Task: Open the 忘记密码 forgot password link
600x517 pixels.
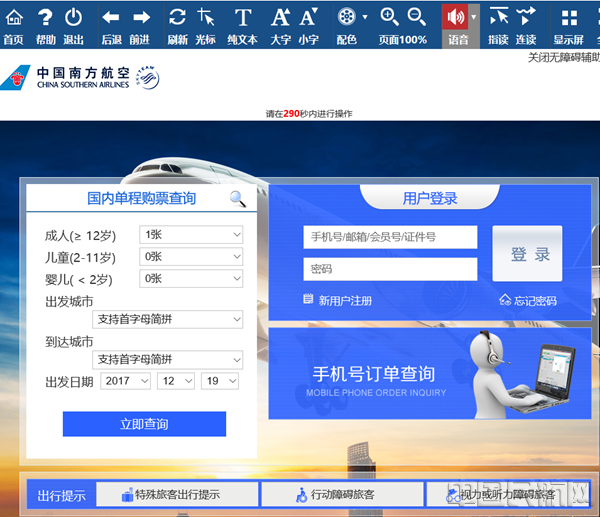Action: click(535, 301)
